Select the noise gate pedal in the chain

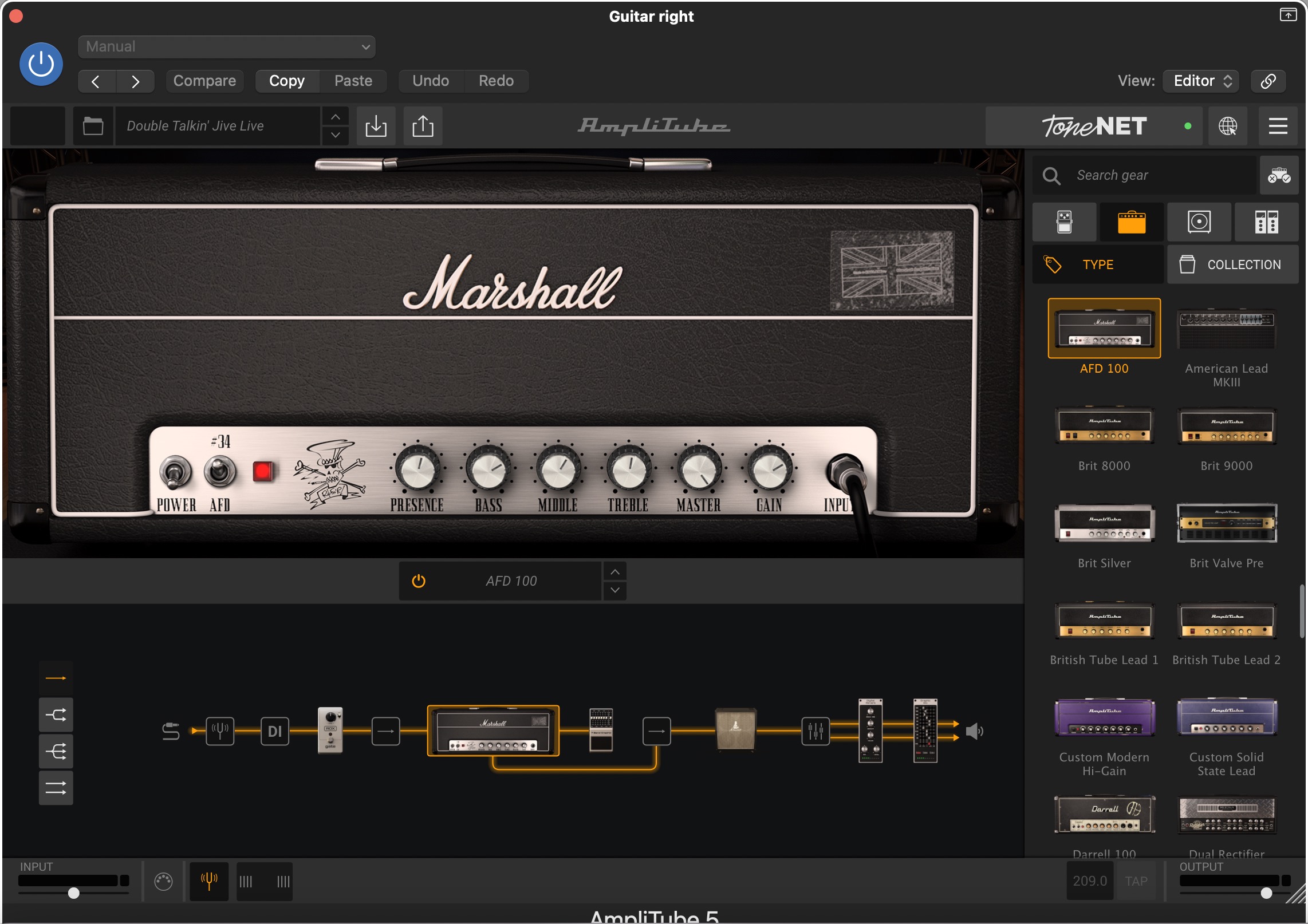(330, 730)
